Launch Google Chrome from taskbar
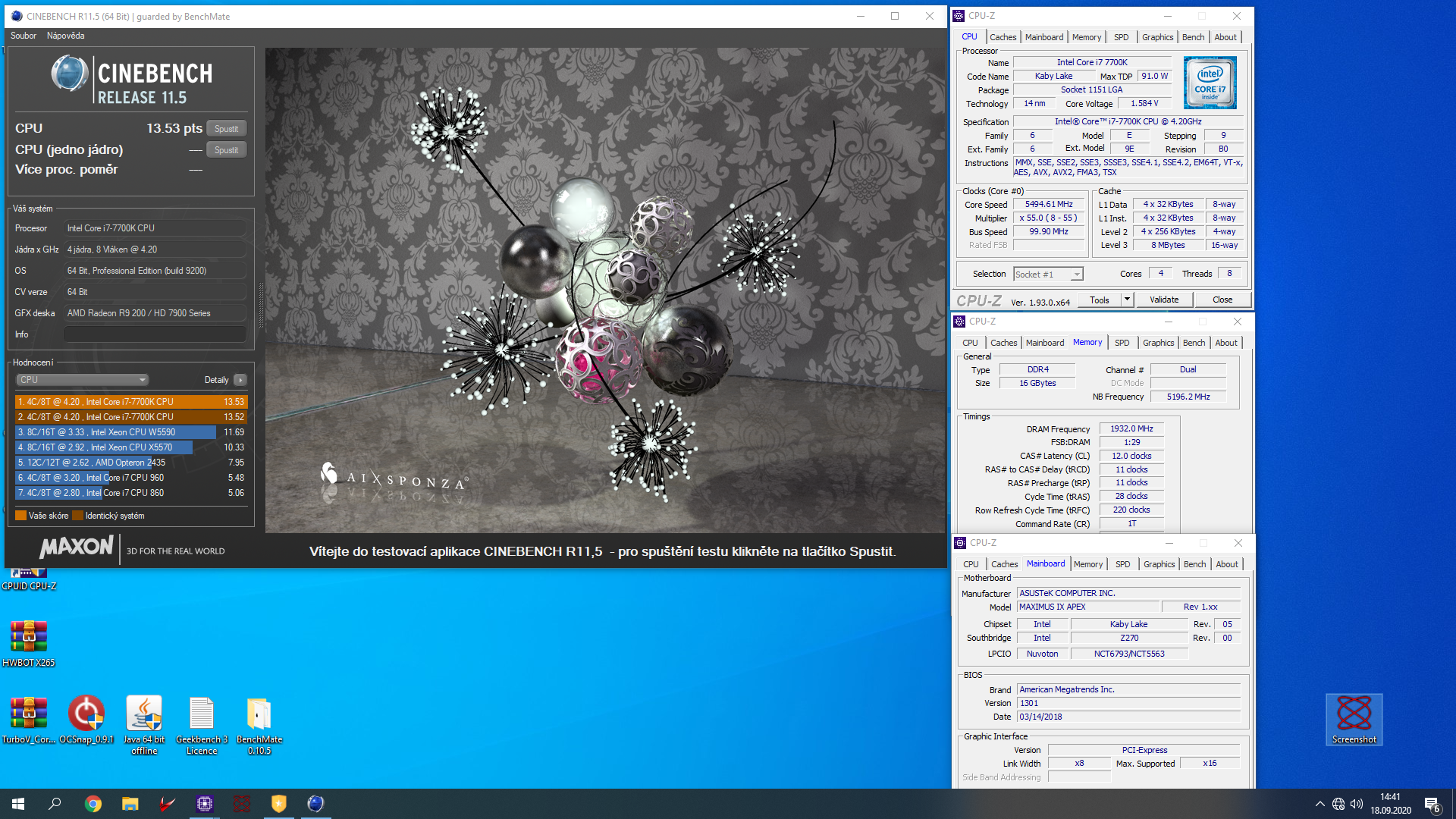 (x=93, y=804)
